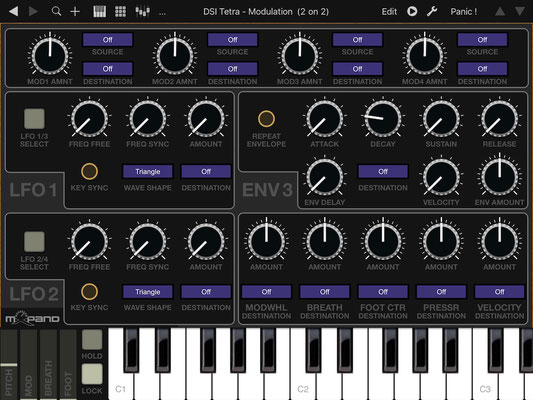Click the LFO 1 Amount knob
This screenshot has width=533, height=400.
[x=206, y=119]
